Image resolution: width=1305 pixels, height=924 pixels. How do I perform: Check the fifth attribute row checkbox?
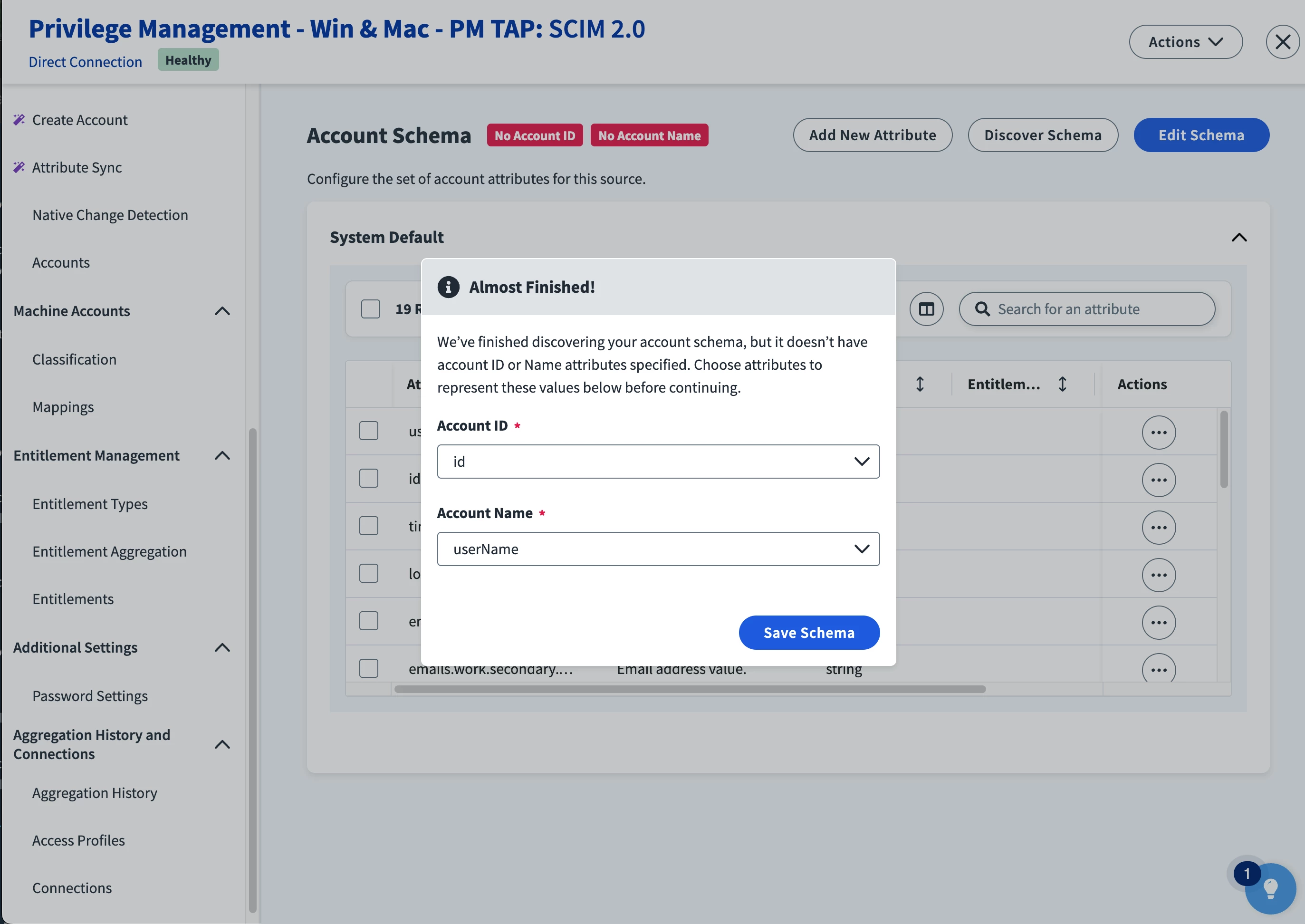[x=369, y=621]
